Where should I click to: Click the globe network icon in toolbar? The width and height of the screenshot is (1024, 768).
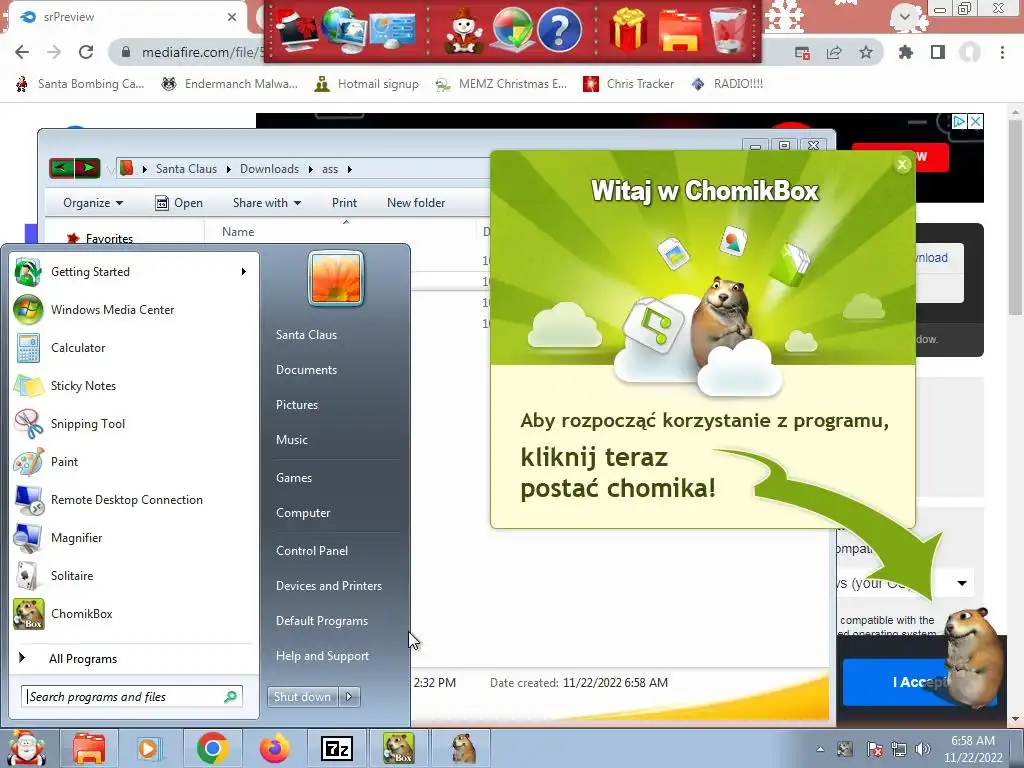point(346,30)
